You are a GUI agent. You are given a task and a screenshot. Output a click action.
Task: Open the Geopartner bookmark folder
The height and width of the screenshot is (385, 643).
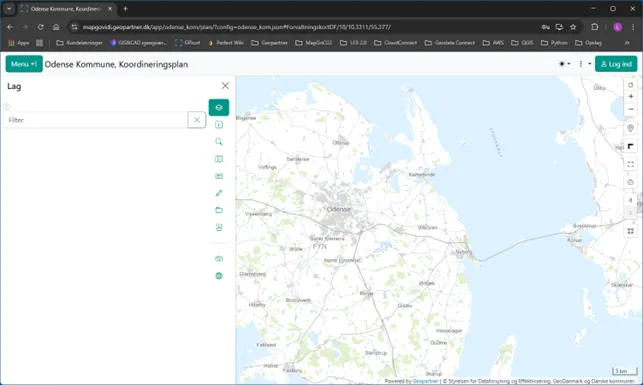click(x=269, y=43)
